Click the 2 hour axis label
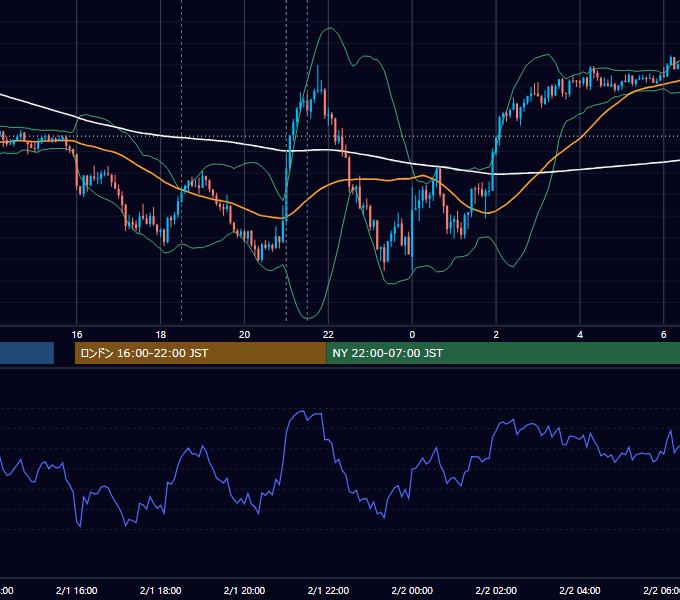Screen dimensions: 680x600 click(x=496, y=335)
